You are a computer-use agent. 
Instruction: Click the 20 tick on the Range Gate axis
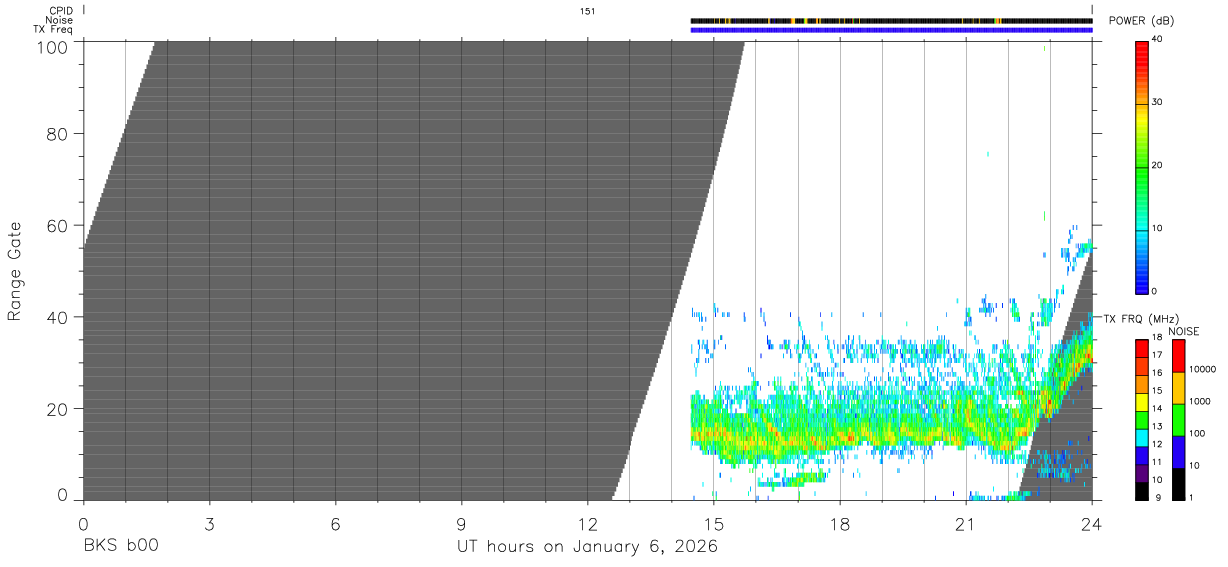pos(59,409)
